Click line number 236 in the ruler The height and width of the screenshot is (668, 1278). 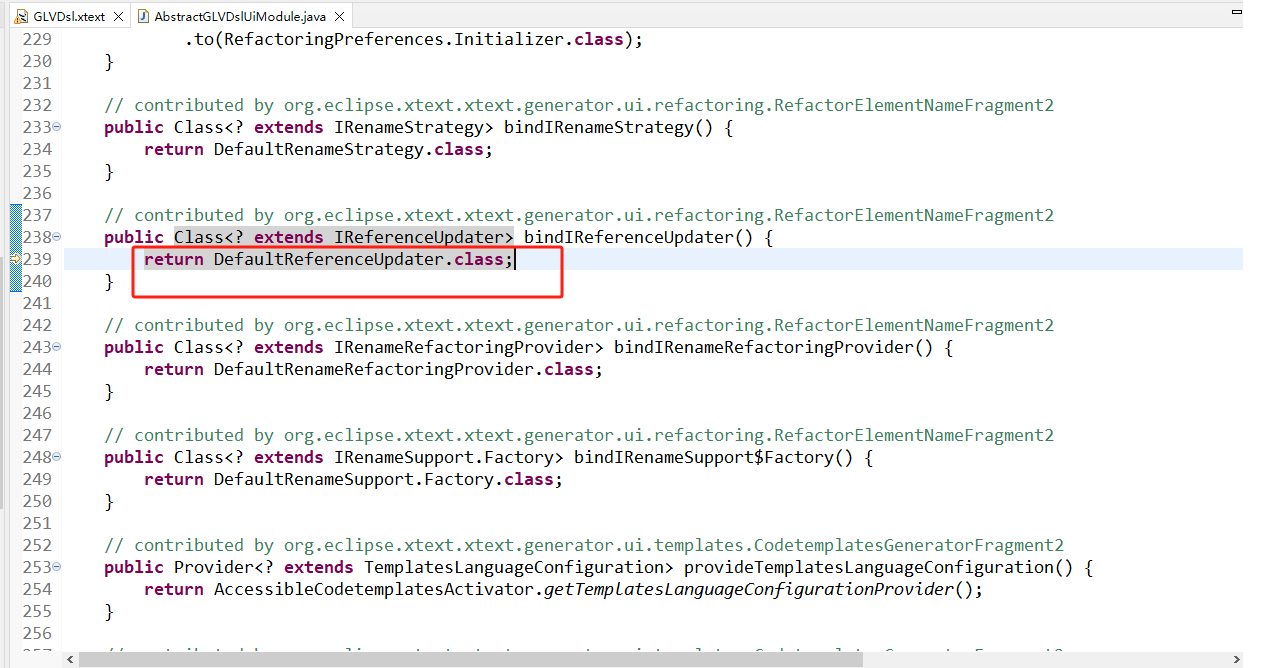[x=36, y=193]
